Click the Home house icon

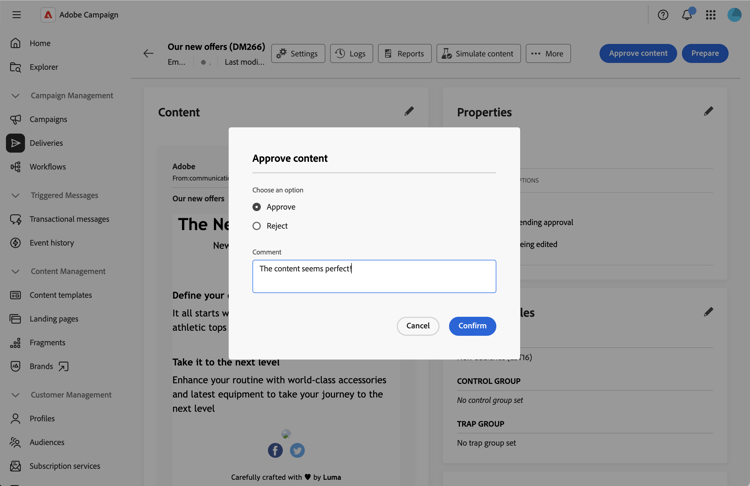15,43
